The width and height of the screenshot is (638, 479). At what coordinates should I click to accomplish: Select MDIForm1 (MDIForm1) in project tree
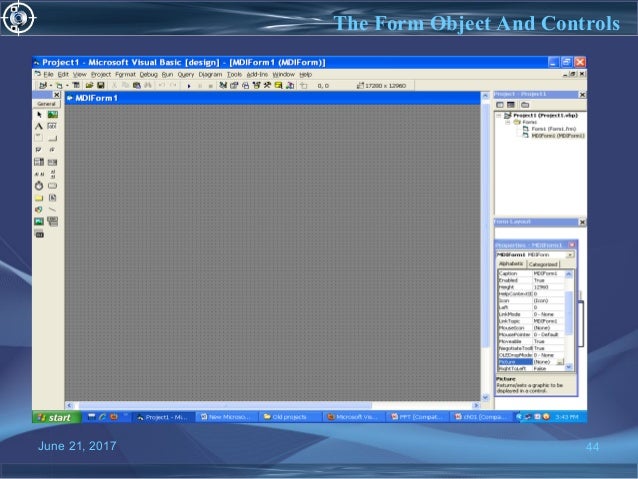coord(558,136)
